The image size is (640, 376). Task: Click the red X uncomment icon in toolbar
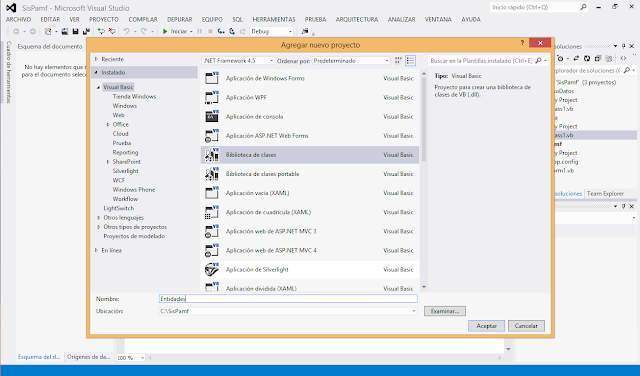click(x=111, y=31)
